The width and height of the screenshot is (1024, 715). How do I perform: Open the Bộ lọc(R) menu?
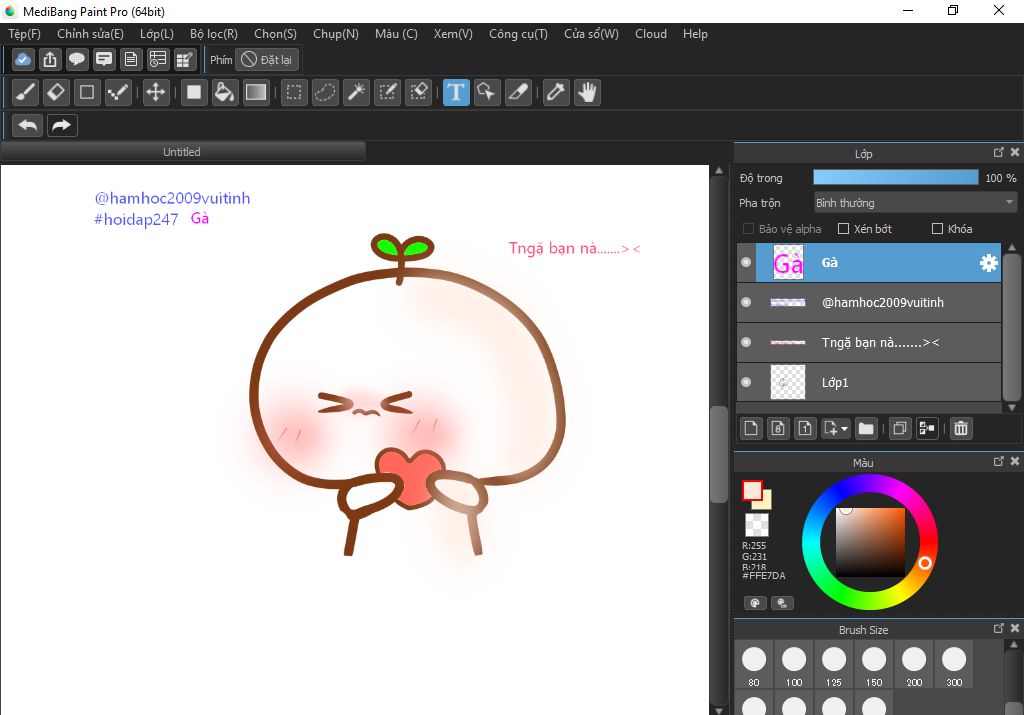click(x=214, y=34)
